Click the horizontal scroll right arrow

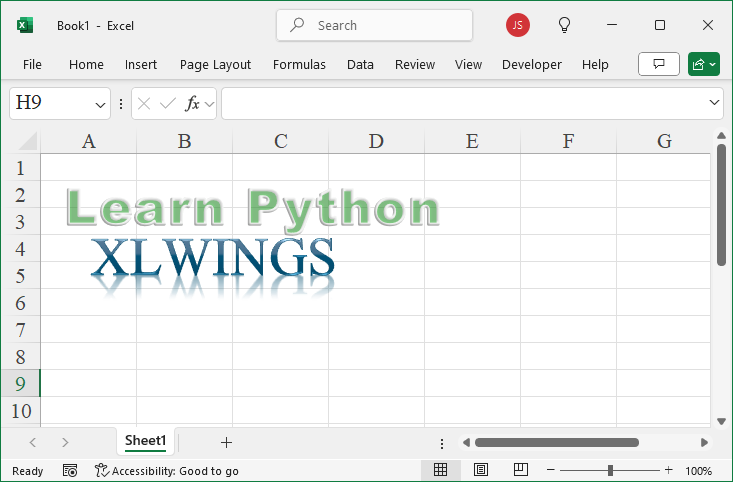click(x=704, y=442)
